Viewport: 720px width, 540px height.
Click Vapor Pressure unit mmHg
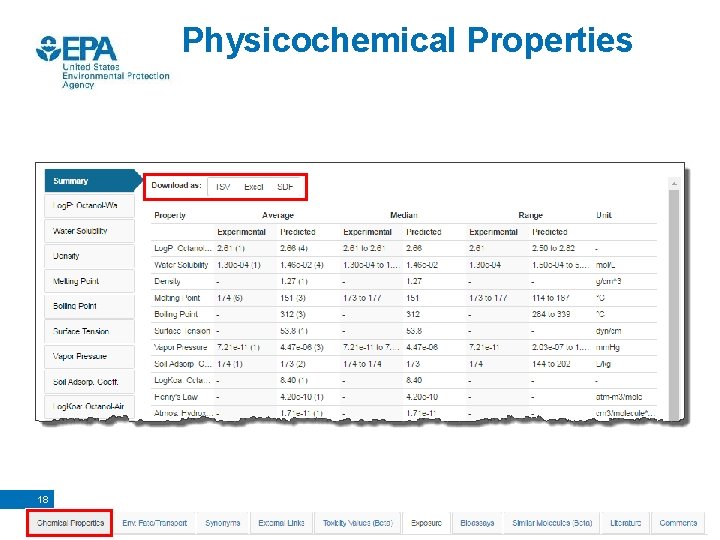click(607, 347)
